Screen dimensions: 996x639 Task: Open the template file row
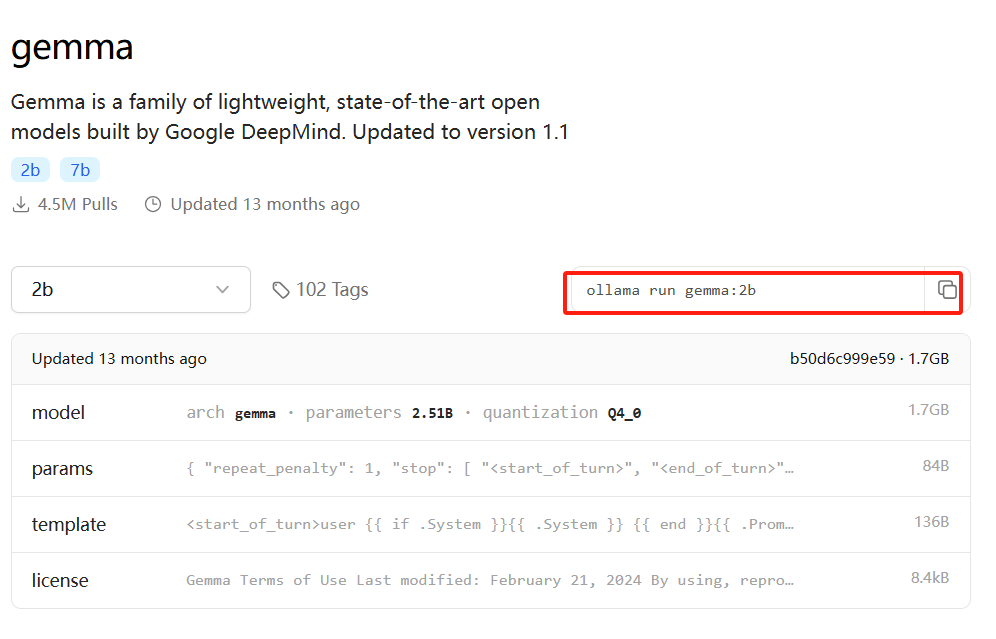point(490,525)
